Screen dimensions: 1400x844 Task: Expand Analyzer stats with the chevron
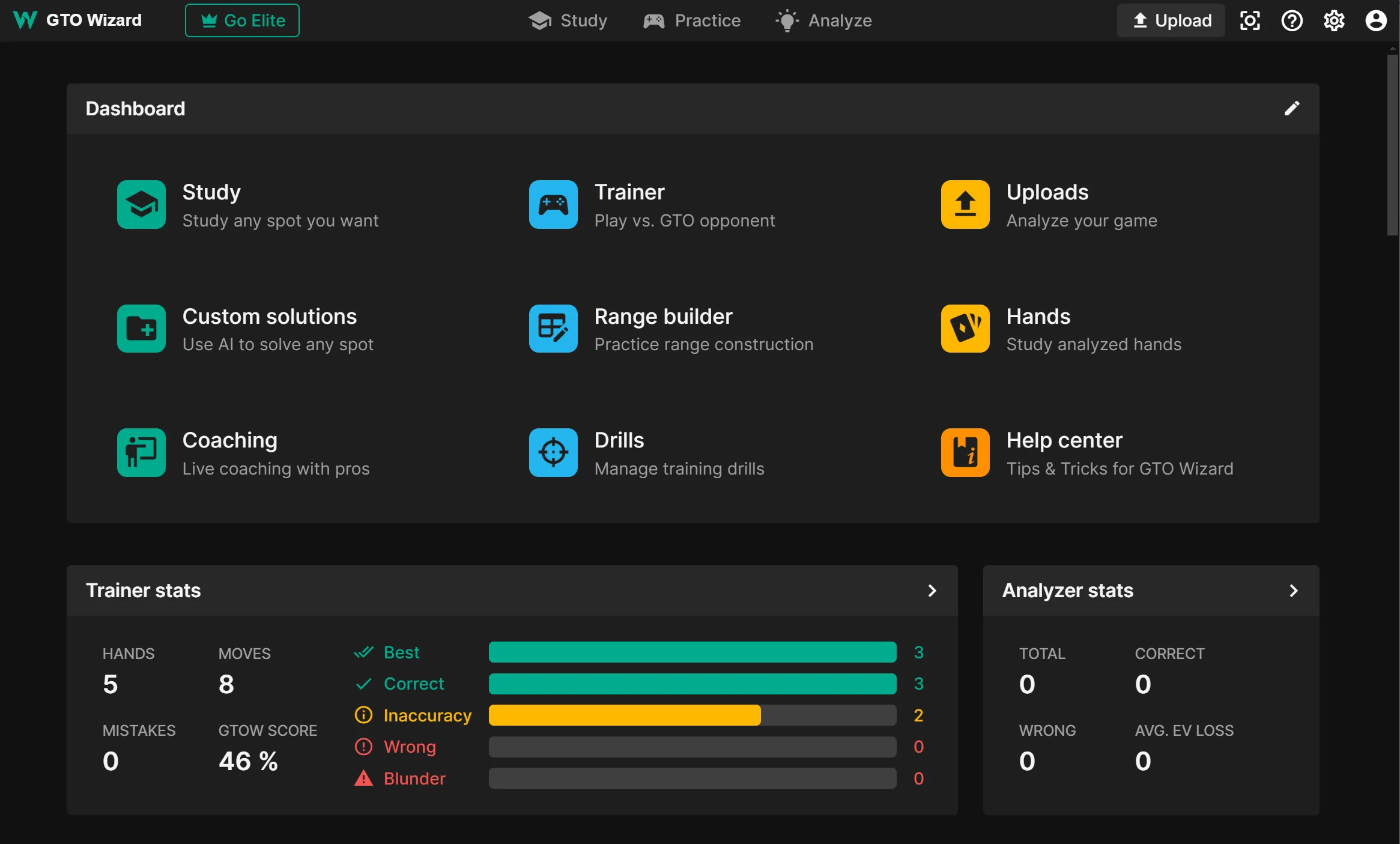1294,590
